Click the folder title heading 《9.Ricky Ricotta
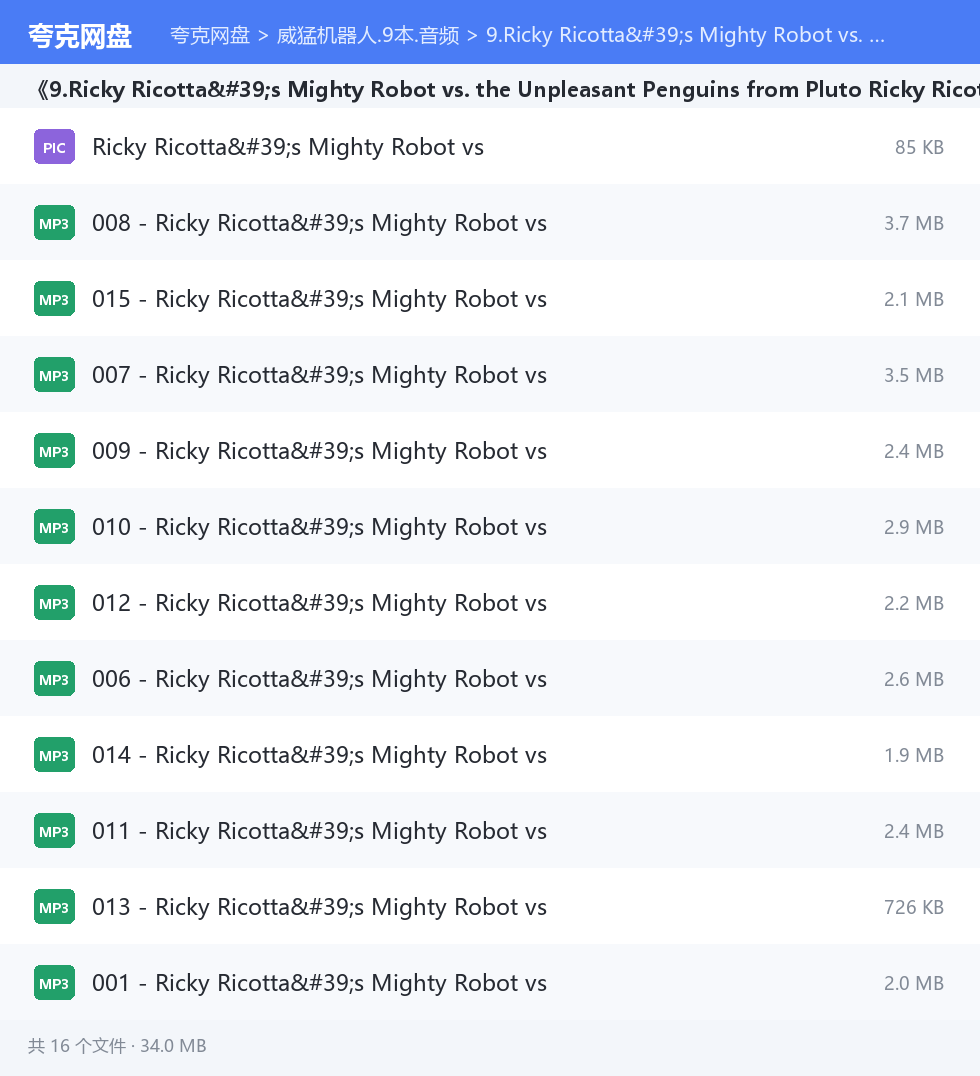The height and width of the screenshot is (1076, 980). [x=507, y=89]
